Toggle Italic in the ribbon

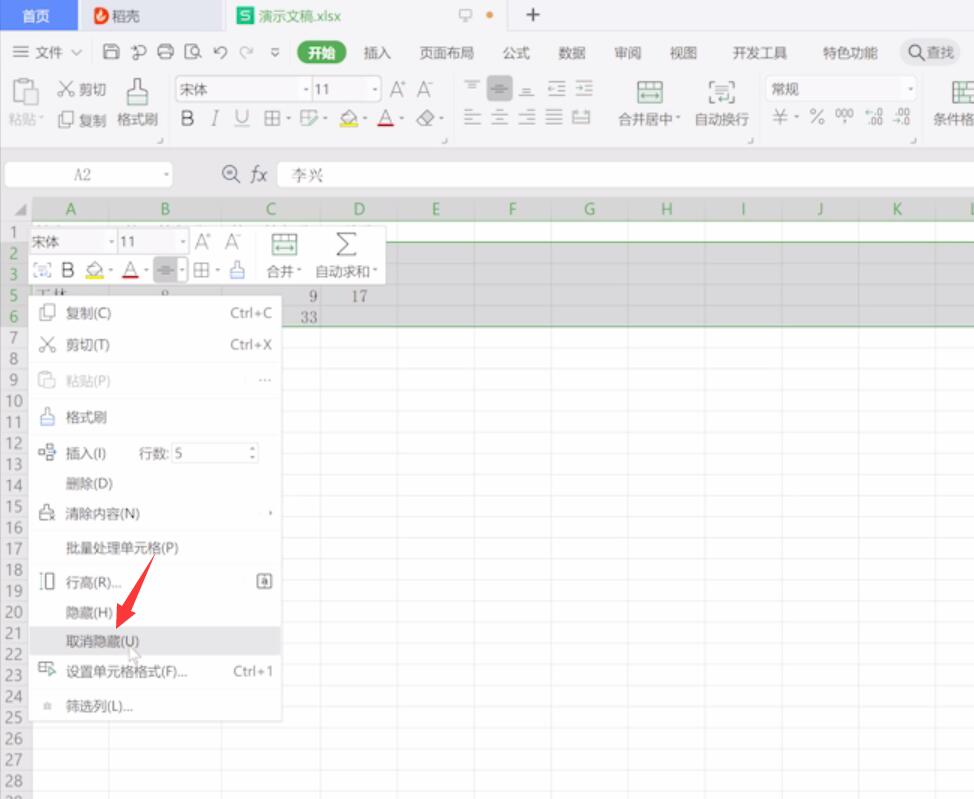(214, 117)
